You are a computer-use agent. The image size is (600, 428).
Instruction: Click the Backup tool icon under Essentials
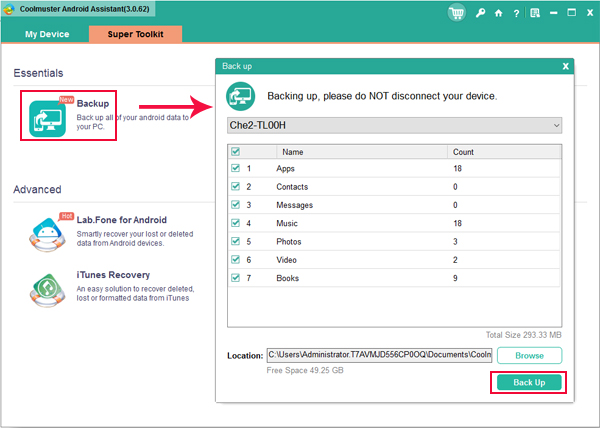click(47, 119)
